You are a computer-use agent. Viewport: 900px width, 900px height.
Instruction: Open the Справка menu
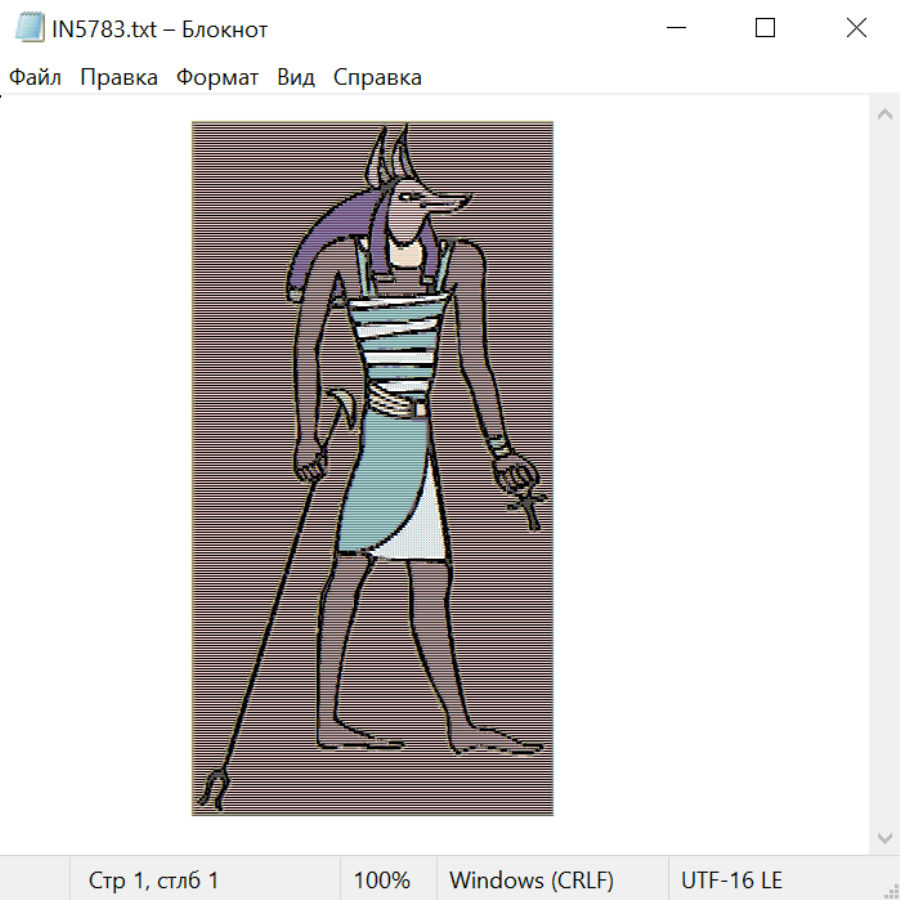click(377, 78)
